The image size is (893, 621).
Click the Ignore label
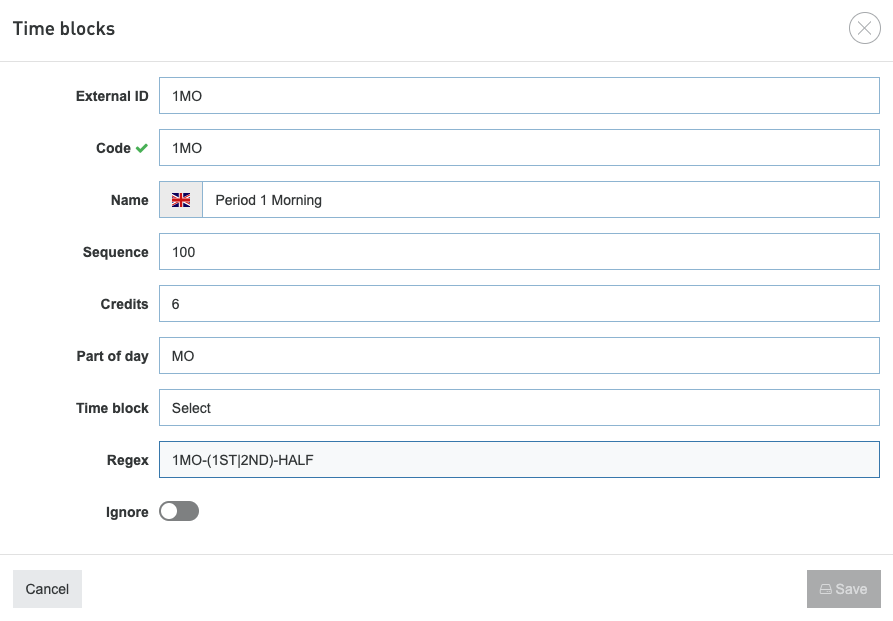127,512
